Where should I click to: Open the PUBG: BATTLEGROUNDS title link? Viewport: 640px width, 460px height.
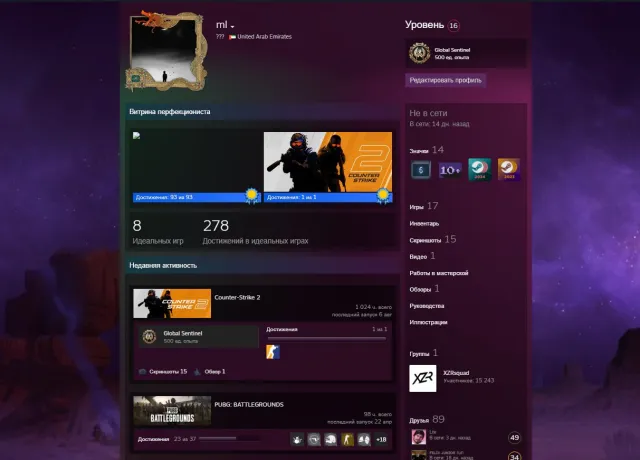249,404
